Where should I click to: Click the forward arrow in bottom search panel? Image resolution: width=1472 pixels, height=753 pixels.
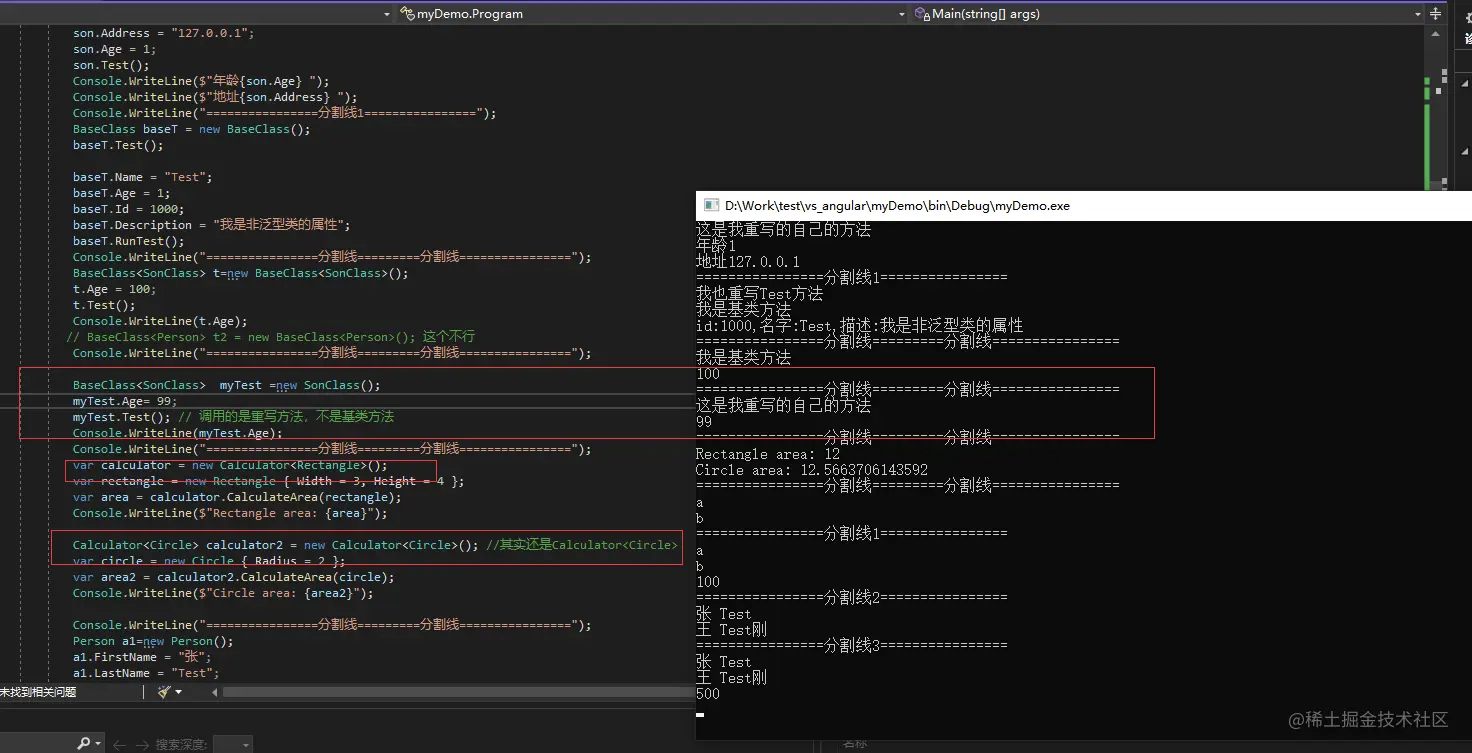[x=144, y=745]
